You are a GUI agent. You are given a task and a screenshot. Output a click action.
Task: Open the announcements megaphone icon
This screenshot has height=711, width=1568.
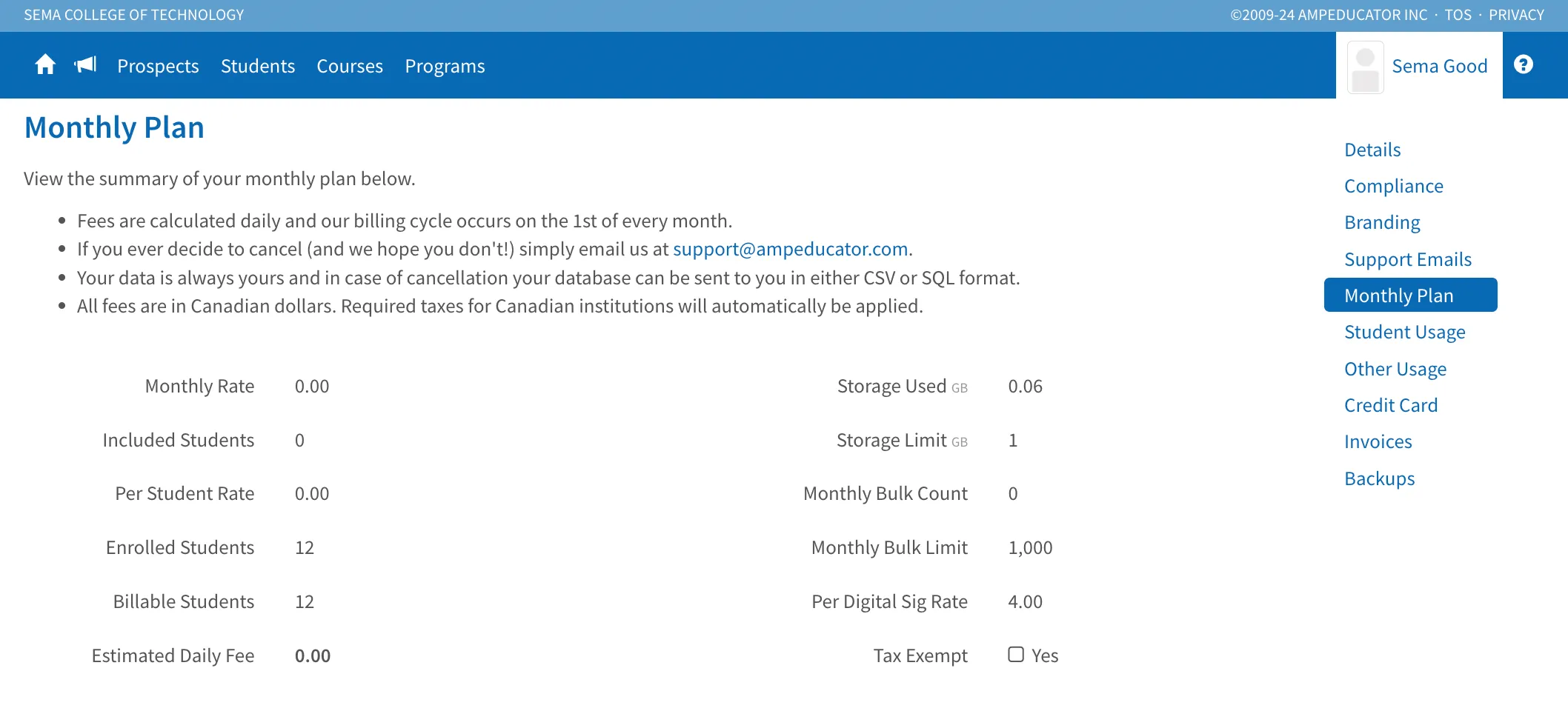[86, 65]
